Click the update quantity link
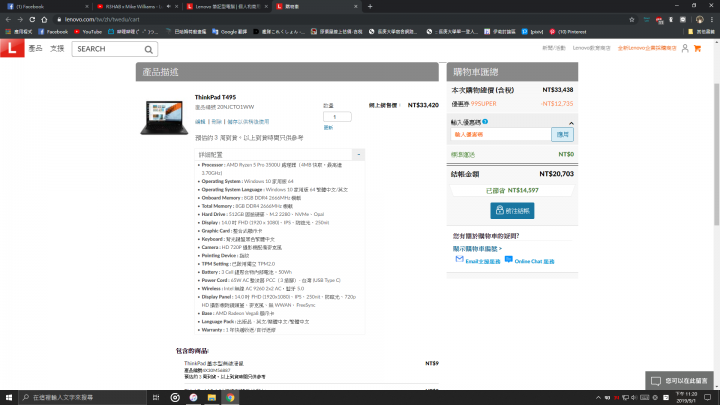 (x=328, y=128)
